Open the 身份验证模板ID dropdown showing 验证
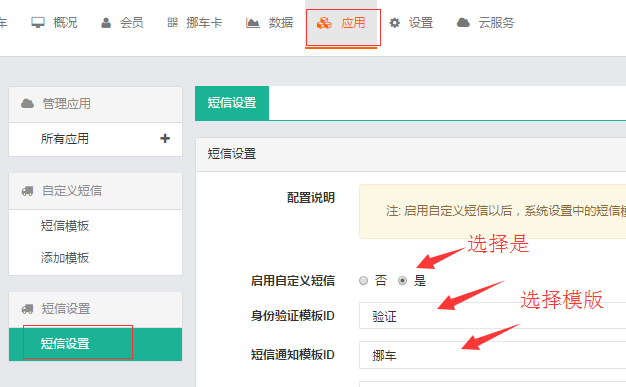The image size is (626, 387). tap(492, 316)
